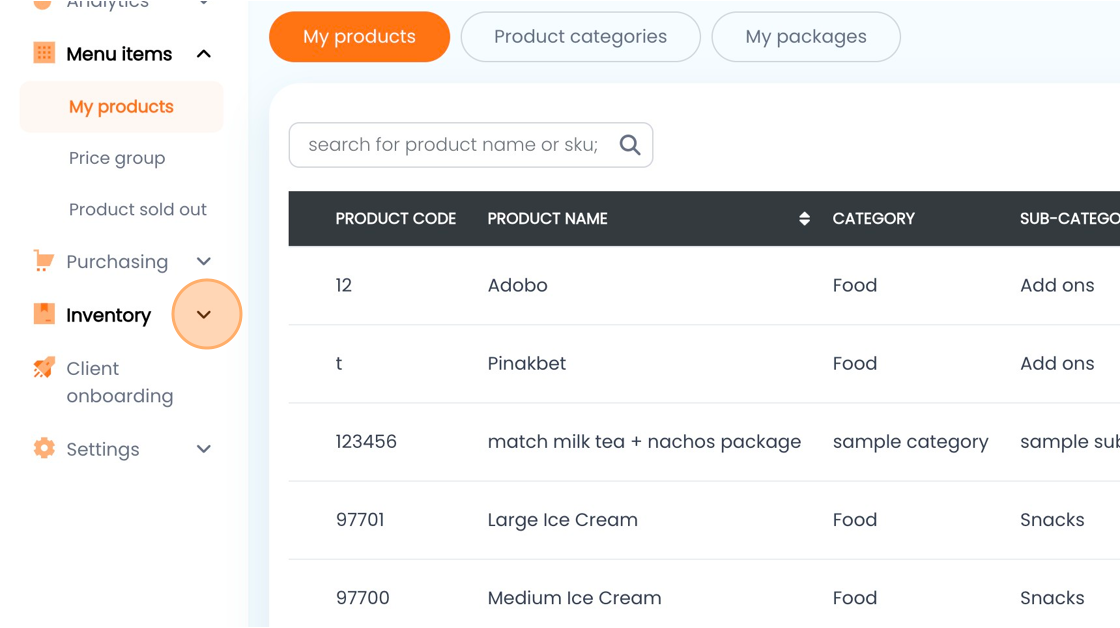Click sample category cell

click(x=911, y=442)
